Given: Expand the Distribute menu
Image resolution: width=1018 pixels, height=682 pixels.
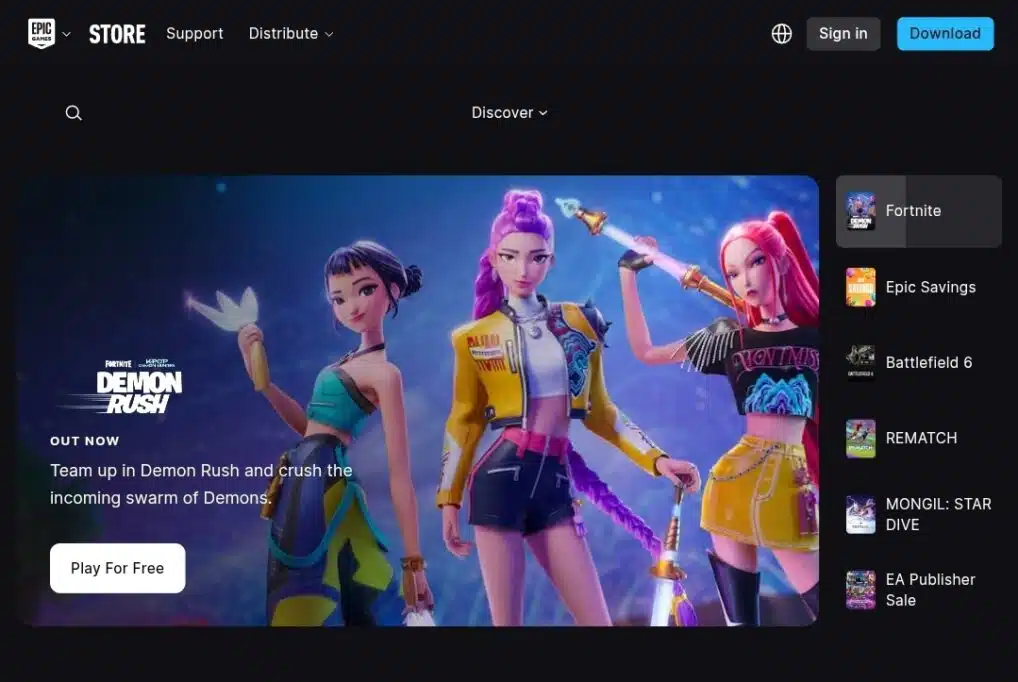Looking at the screenshot, I should 290,33.
